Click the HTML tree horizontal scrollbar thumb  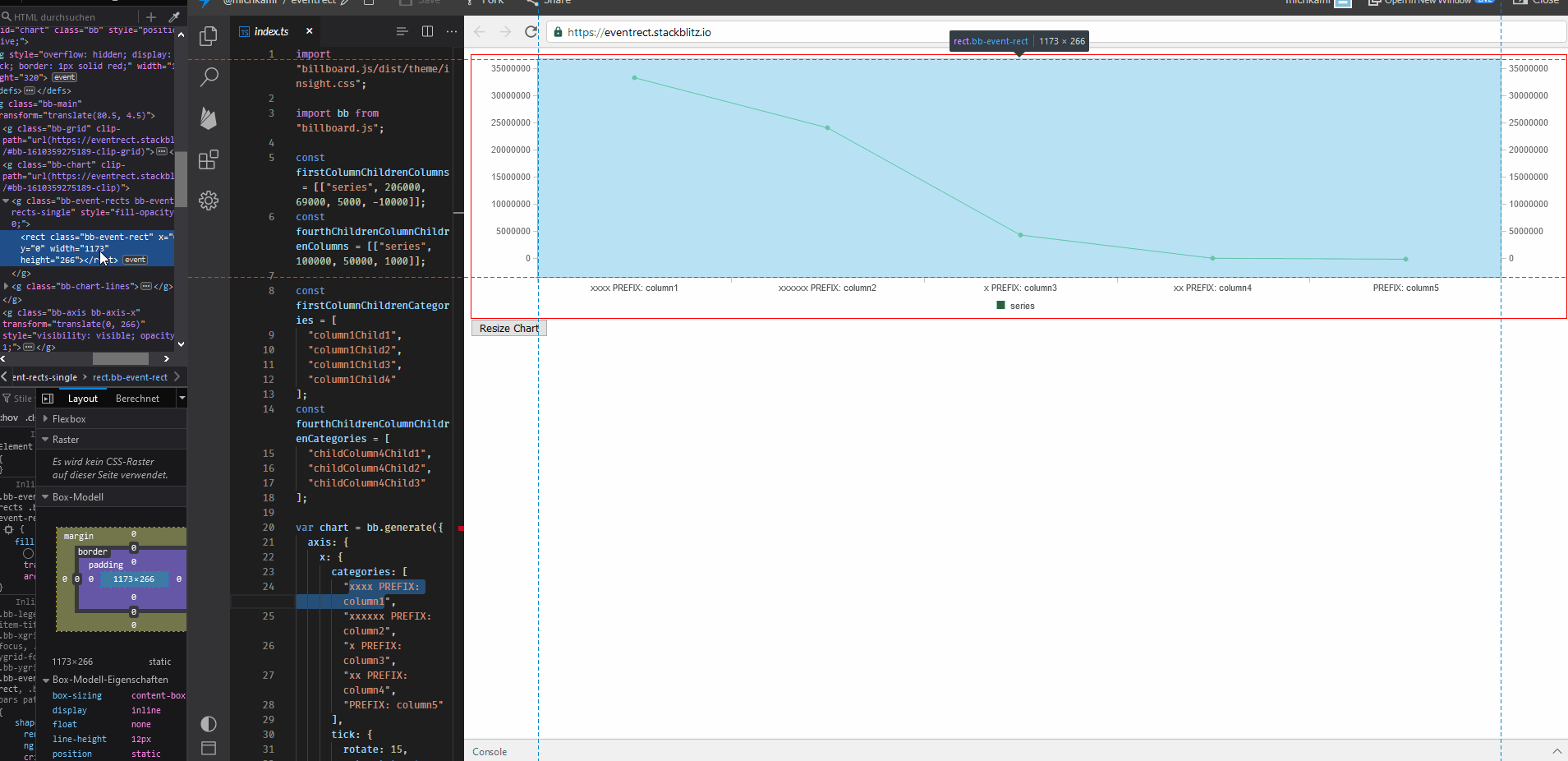click(121, 359)
